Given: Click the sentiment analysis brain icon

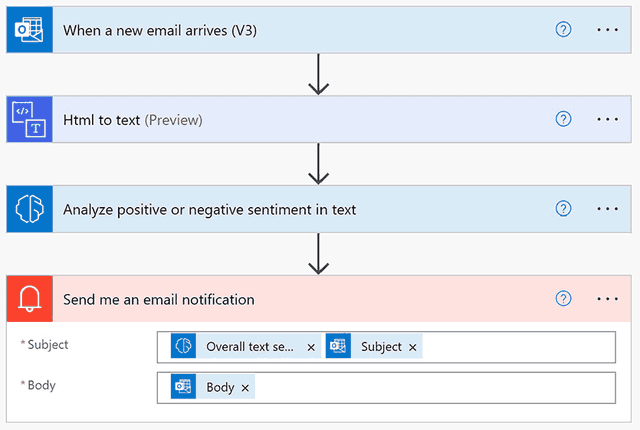Looking at the screenshot, I should click(28, 209).
